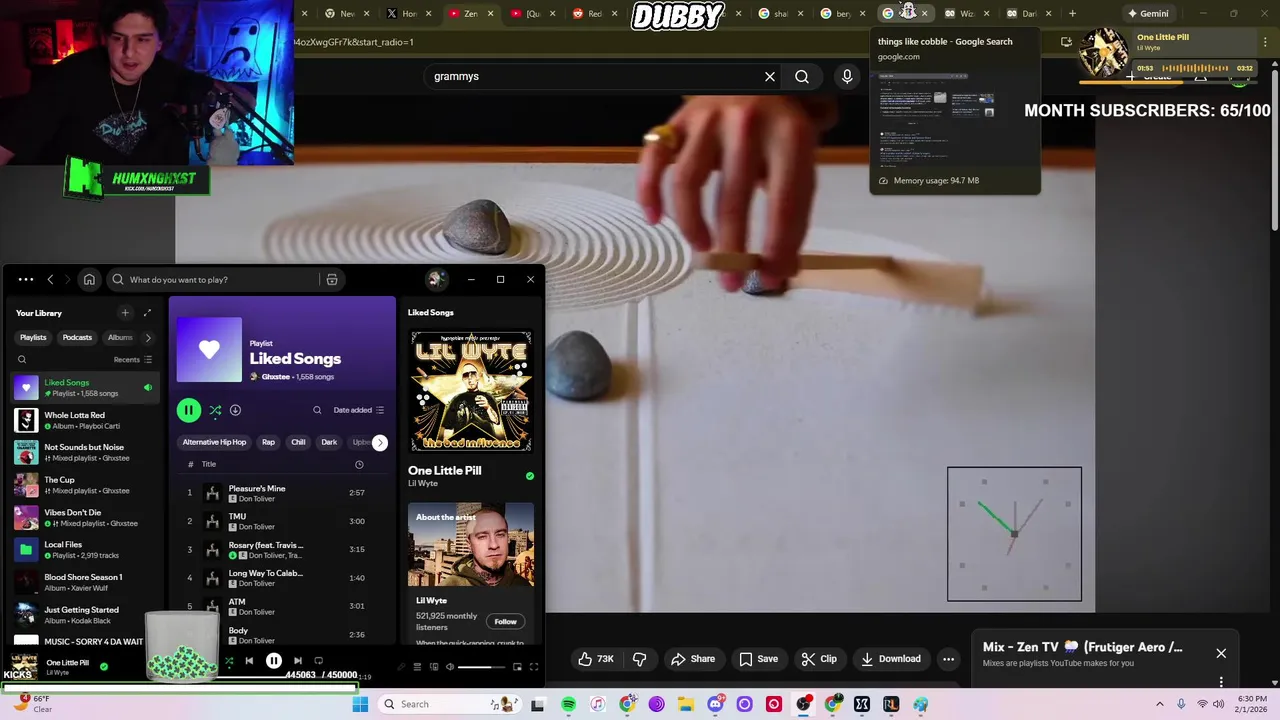
Task: Toggle saved checkmark in Spotify now-playing bar
Action: [x=104, y=666]
